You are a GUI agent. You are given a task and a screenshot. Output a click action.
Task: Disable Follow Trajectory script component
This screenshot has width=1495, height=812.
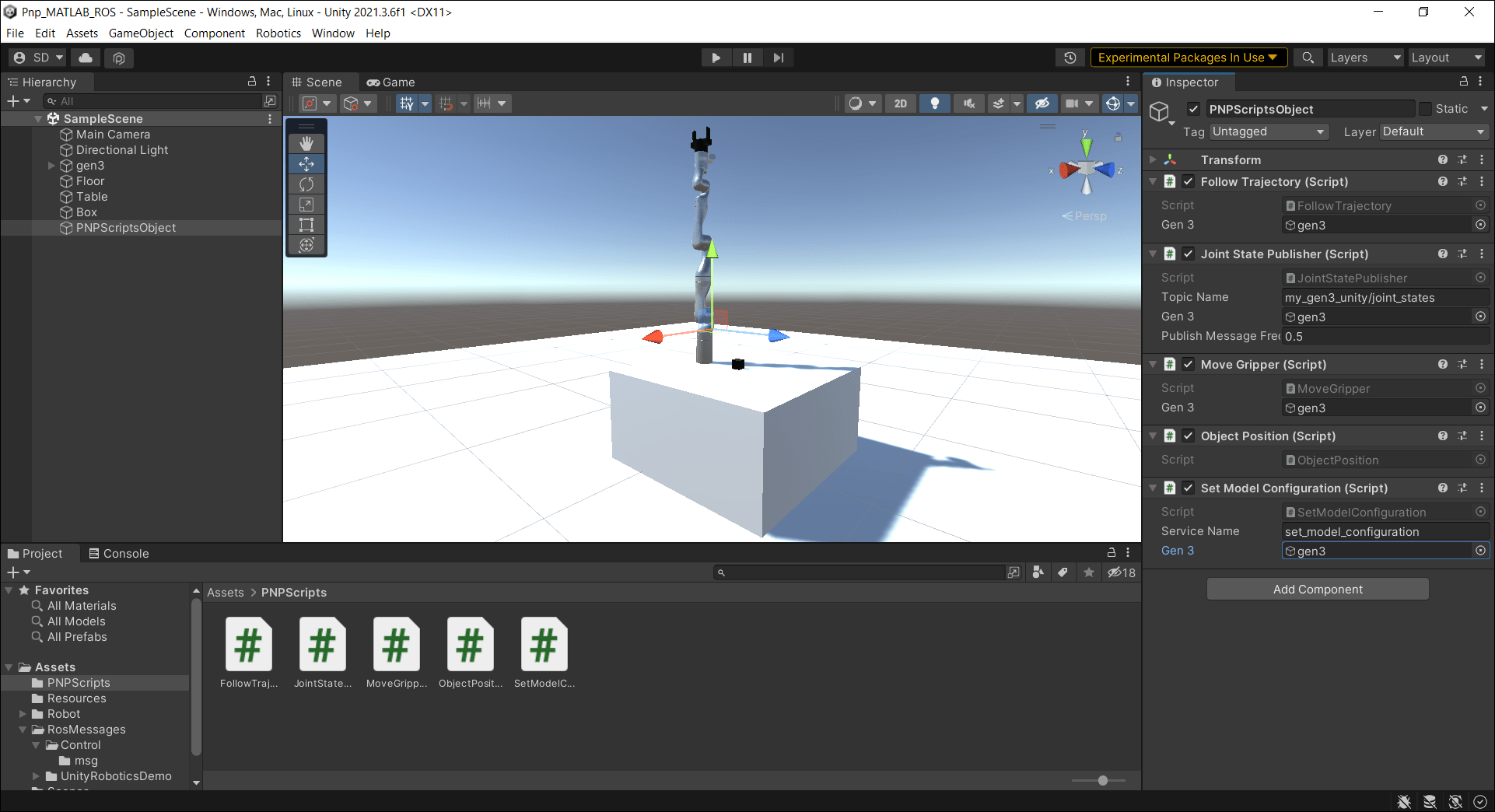(1189, 182)
